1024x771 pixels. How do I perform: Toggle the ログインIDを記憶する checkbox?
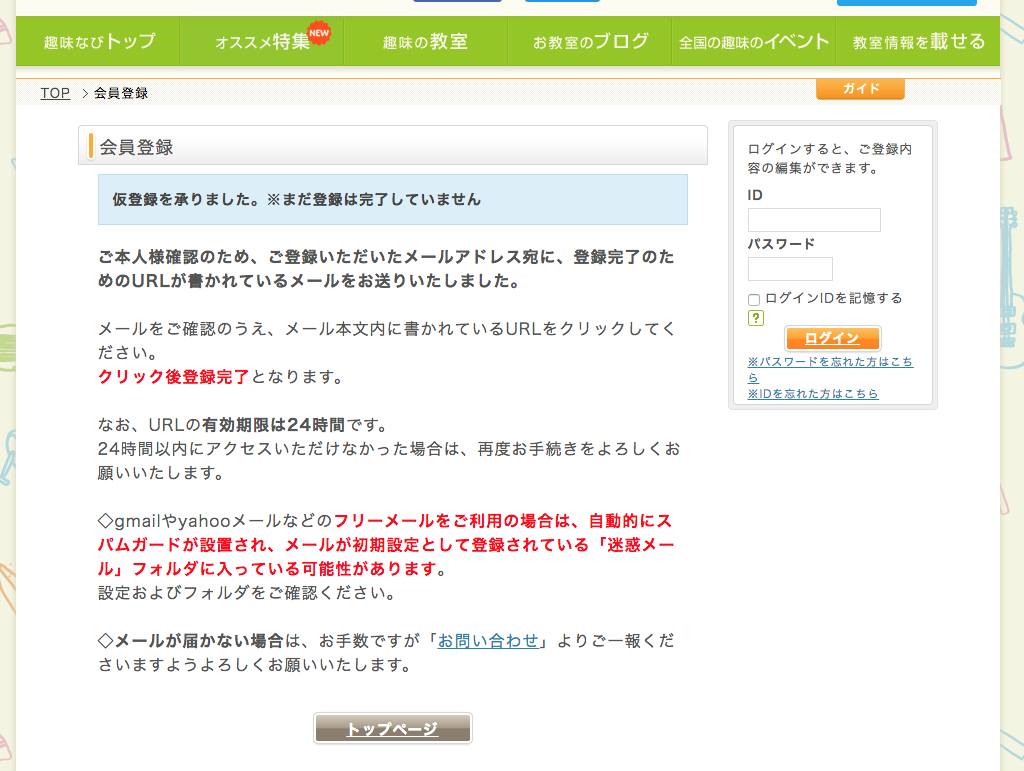pos(754,299)
